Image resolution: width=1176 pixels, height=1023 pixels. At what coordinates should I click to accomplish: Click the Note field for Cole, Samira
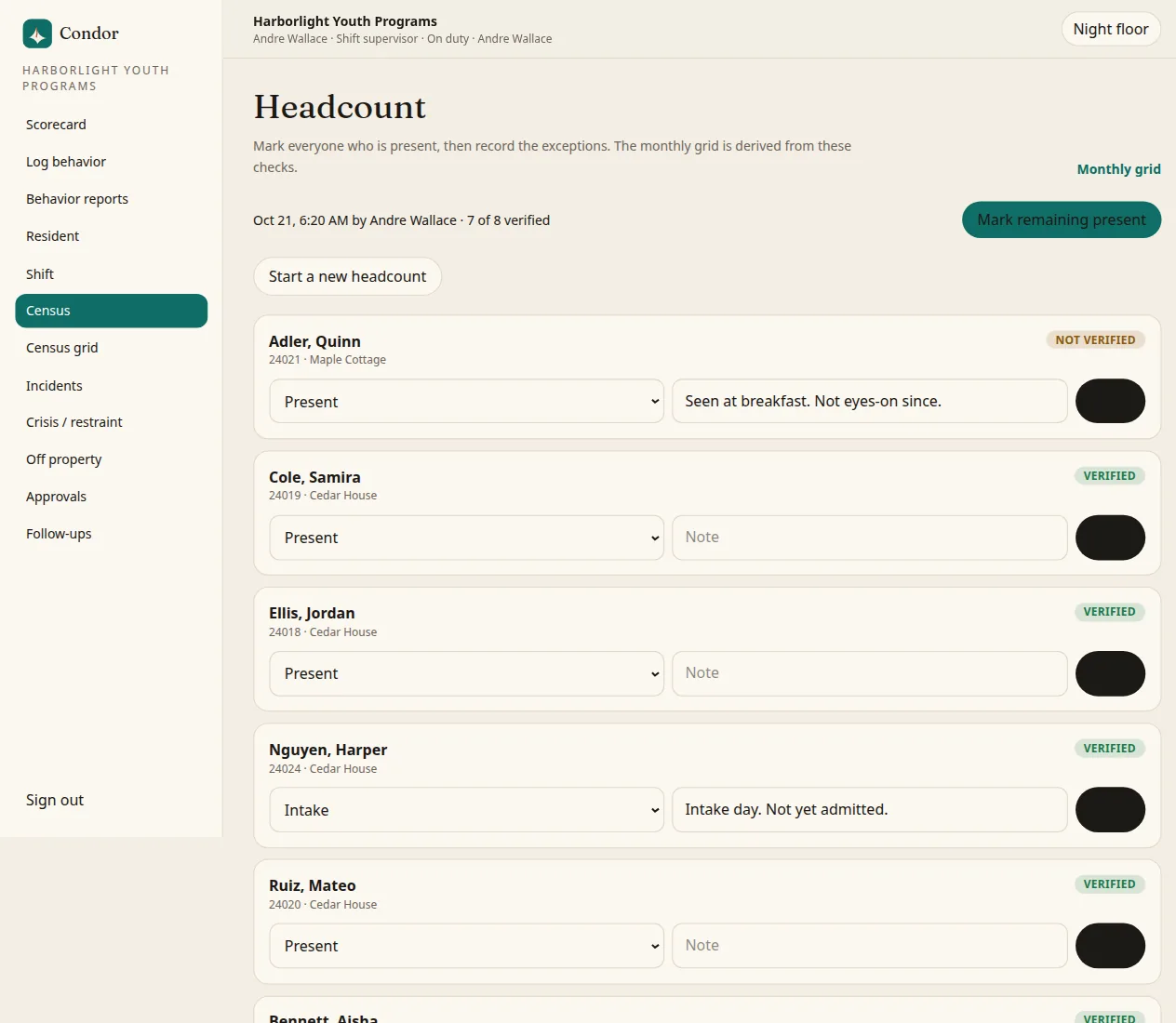click(870, 538)
